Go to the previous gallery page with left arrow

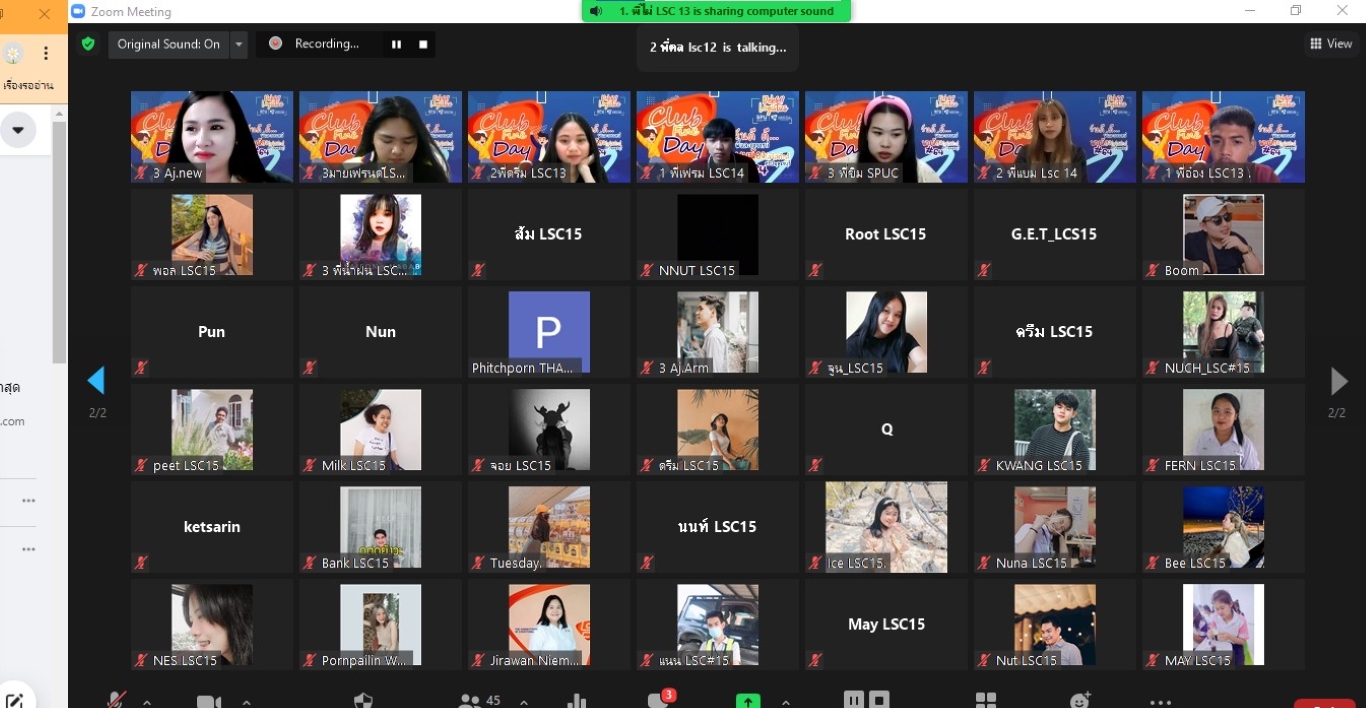(x=96, y=380)
